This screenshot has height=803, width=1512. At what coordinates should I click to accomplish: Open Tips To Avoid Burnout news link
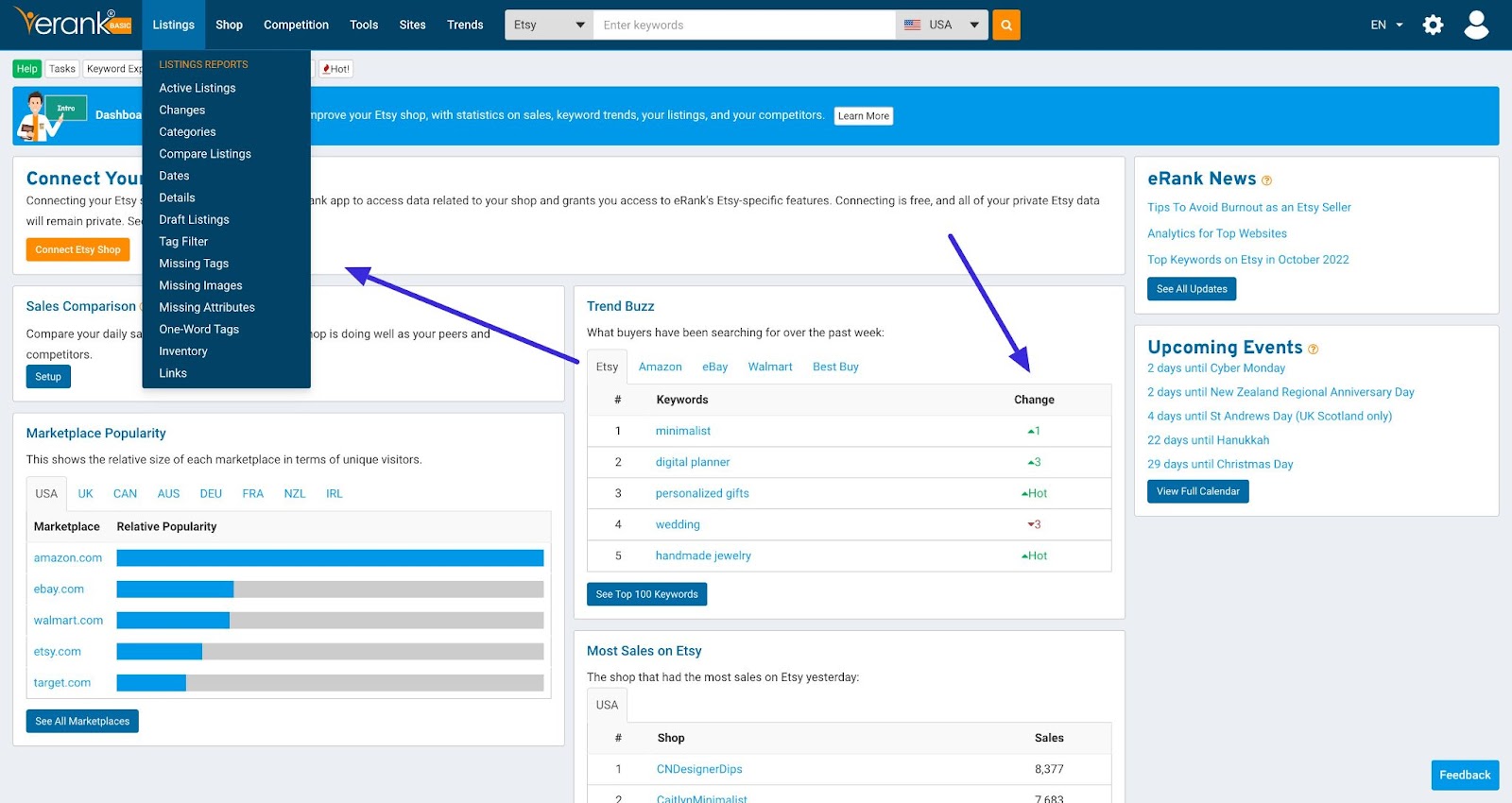pos(1249,207)
